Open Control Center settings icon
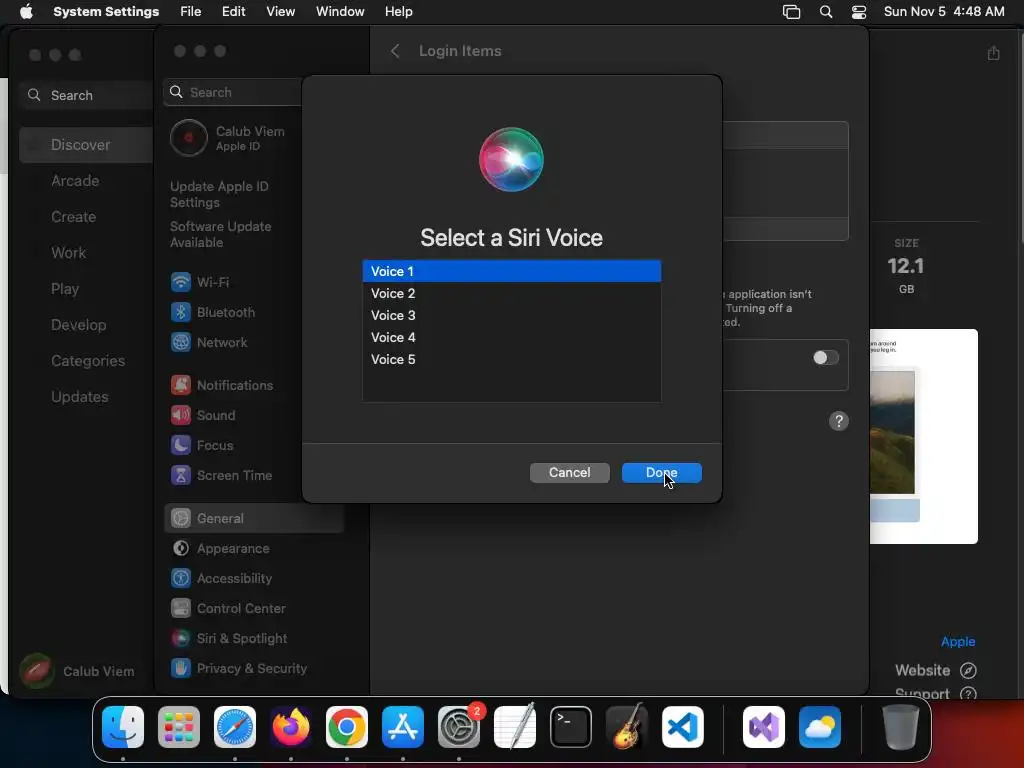This screenshot has width=1024, height=768. tap(181, 609)
